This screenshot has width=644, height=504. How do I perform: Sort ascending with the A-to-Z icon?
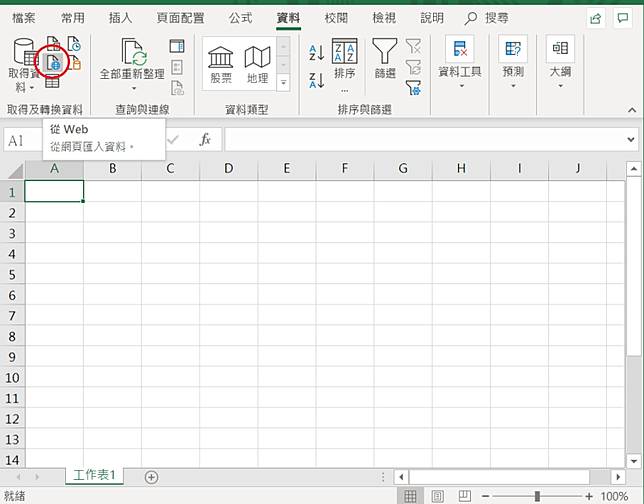(x=316, y=53)
